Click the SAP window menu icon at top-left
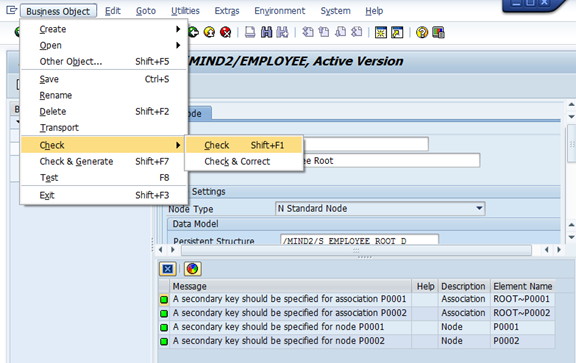576x363 pixels. click(12, 10)
